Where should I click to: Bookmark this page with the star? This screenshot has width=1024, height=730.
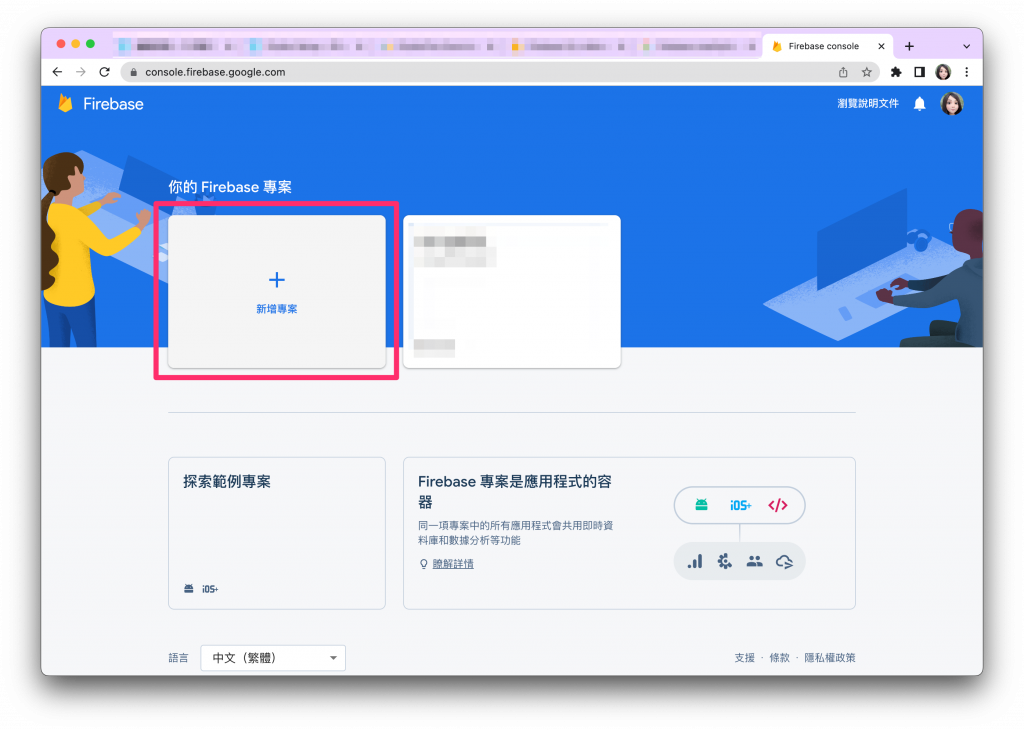(867, 72)
